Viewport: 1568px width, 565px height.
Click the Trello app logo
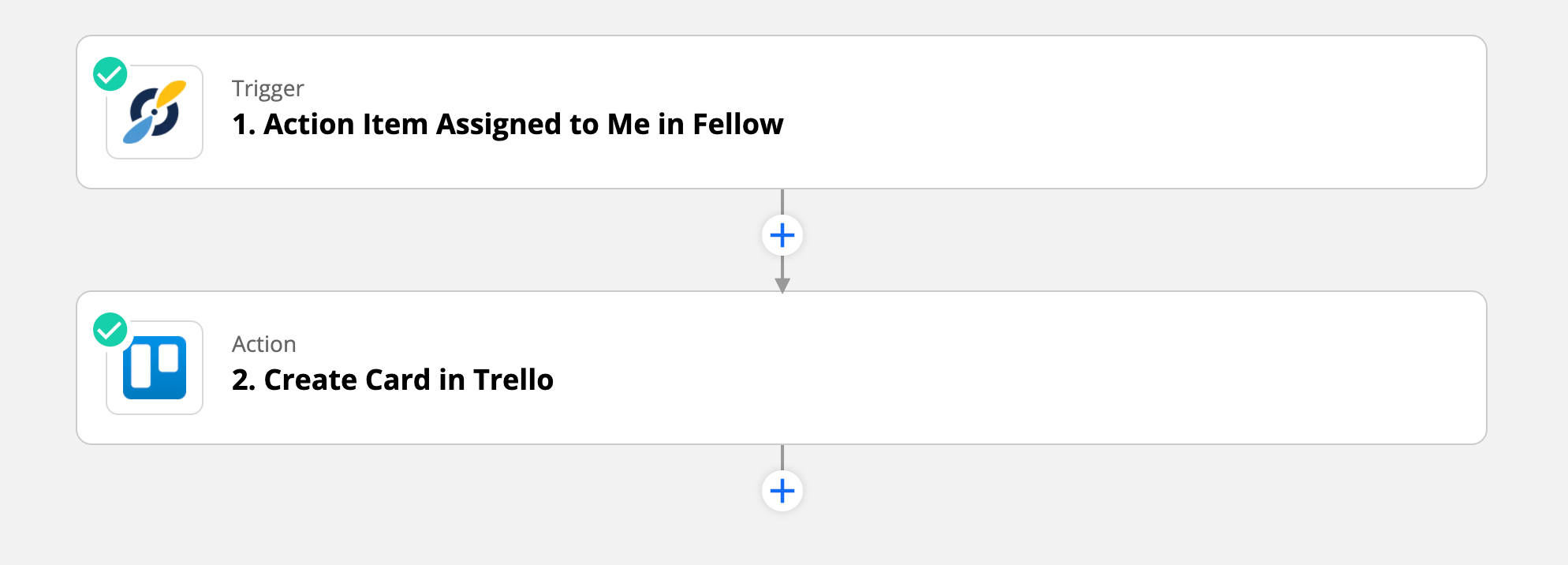pyautogui.click(x=155, y=368)
